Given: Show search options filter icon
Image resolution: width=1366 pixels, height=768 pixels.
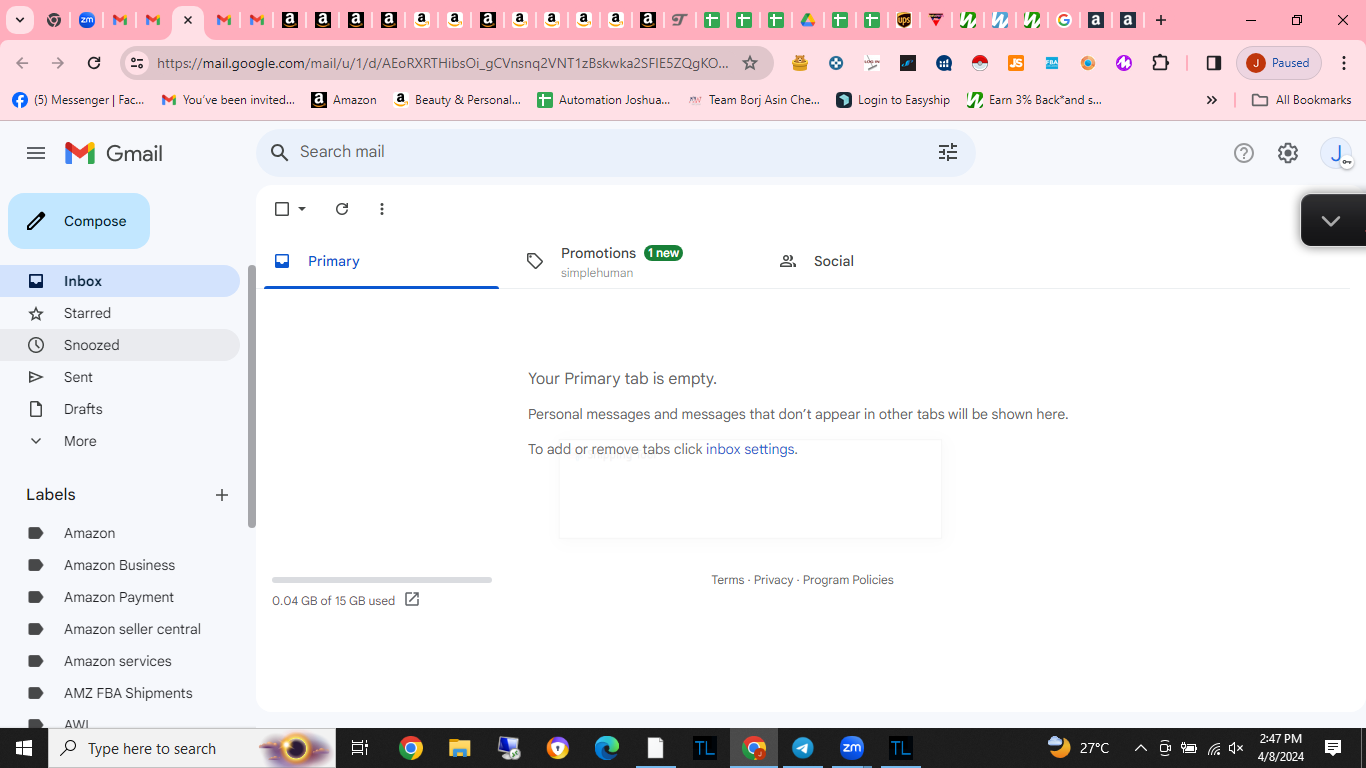Looking at the screenshot, I should click(x=948, y=152).
